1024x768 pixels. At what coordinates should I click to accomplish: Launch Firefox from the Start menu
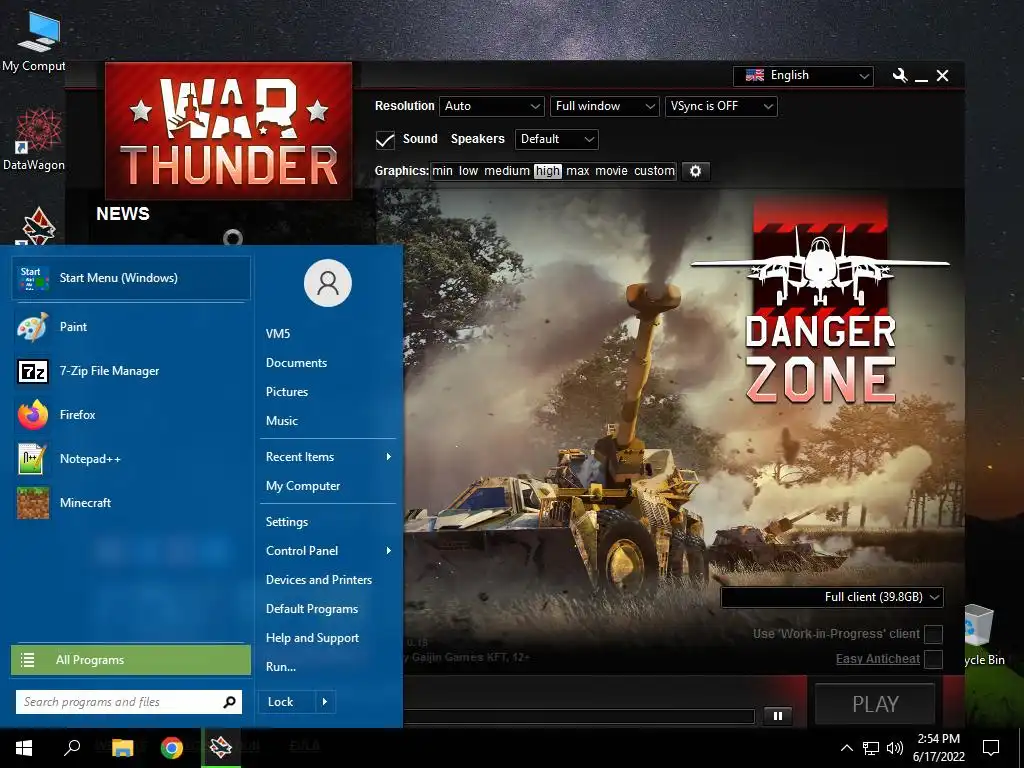coord(131,415)
